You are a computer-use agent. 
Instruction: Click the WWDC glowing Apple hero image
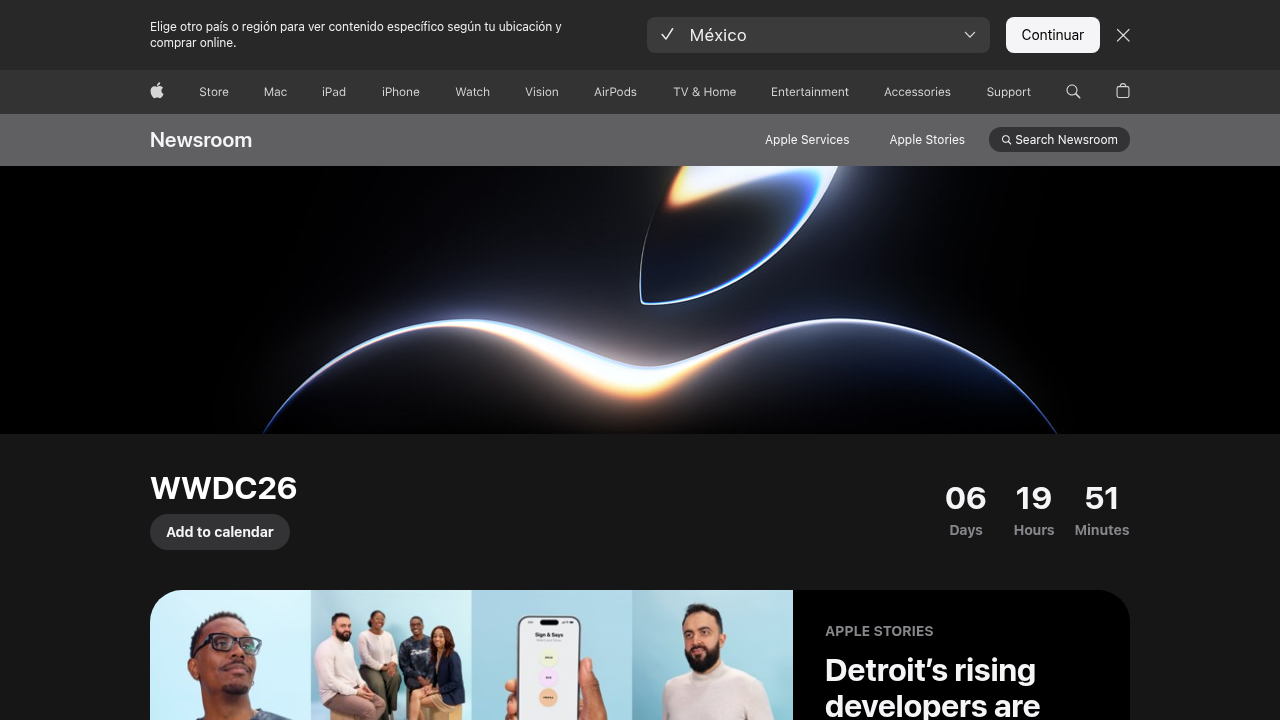[x=640, y=300]
